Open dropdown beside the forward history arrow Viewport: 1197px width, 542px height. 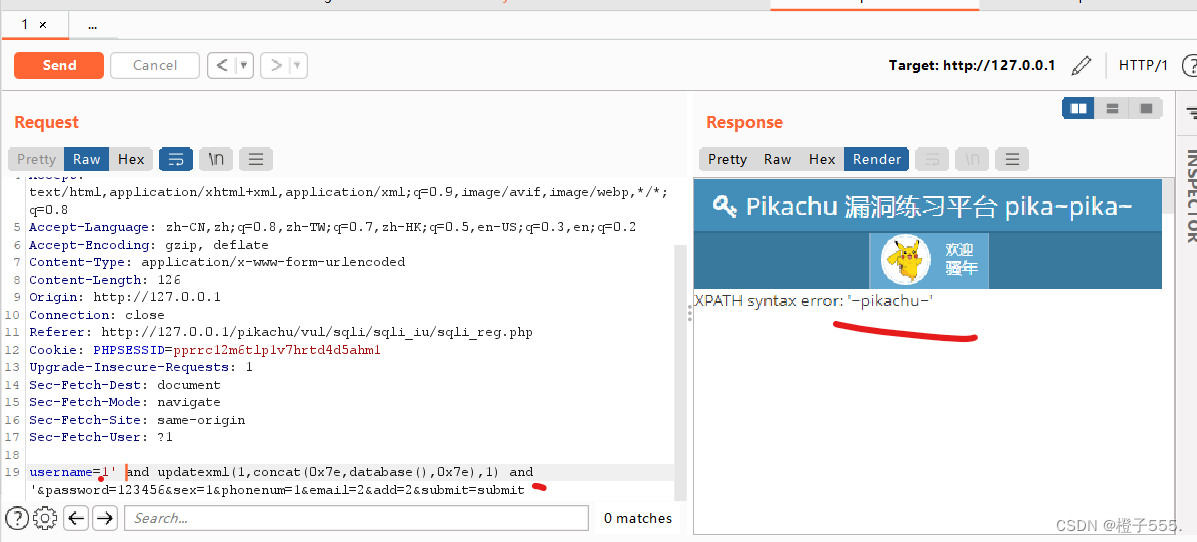(x=298, y=66)
